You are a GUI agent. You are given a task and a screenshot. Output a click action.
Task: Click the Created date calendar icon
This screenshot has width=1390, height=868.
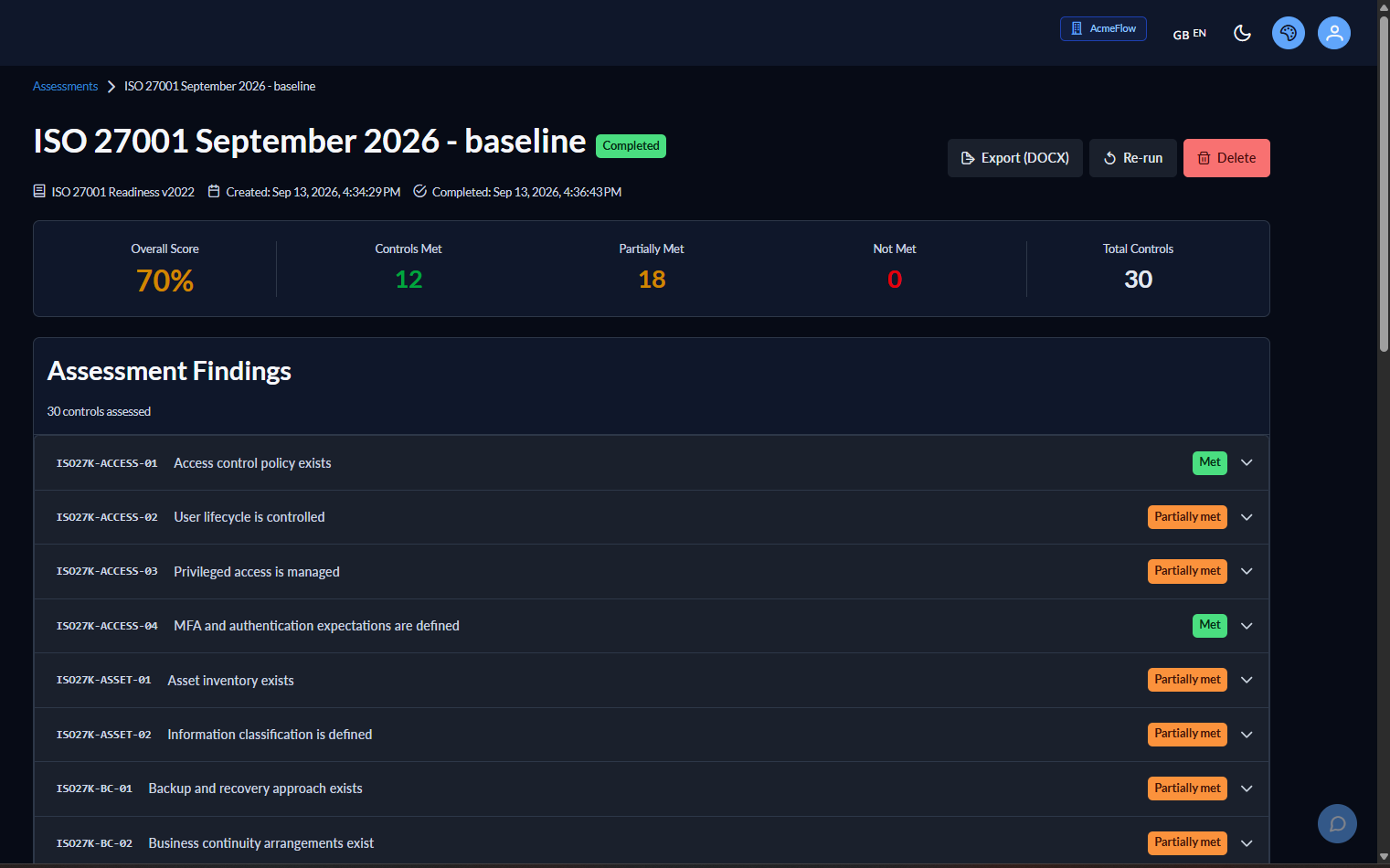click(214, 191)
